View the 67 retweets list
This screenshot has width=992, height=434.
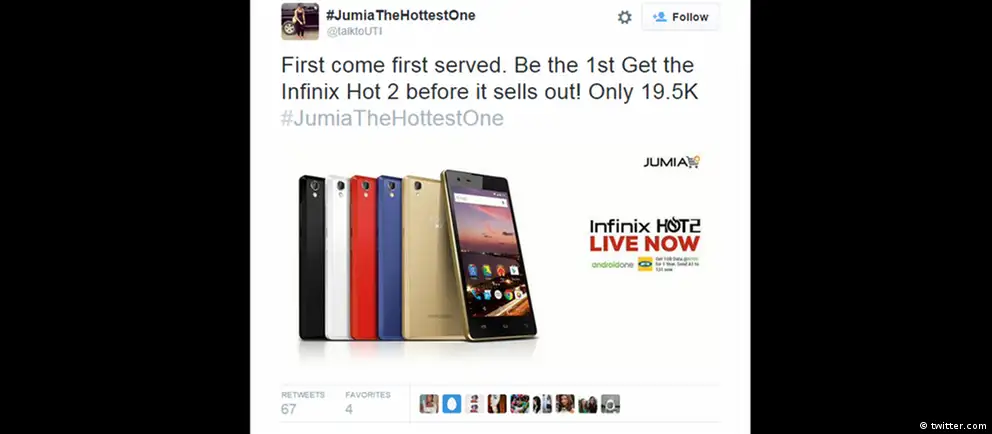pos(303,402)
